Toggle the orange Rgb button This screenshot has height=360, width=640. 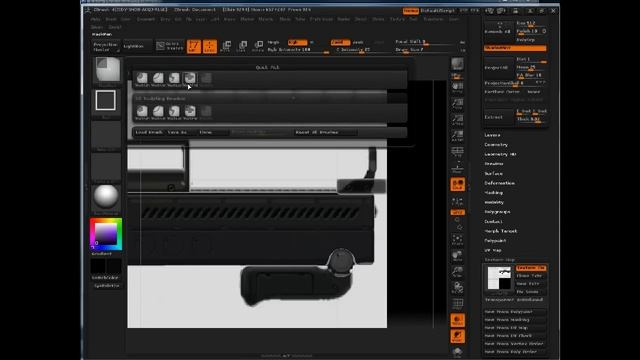click(x=297, y=42)
